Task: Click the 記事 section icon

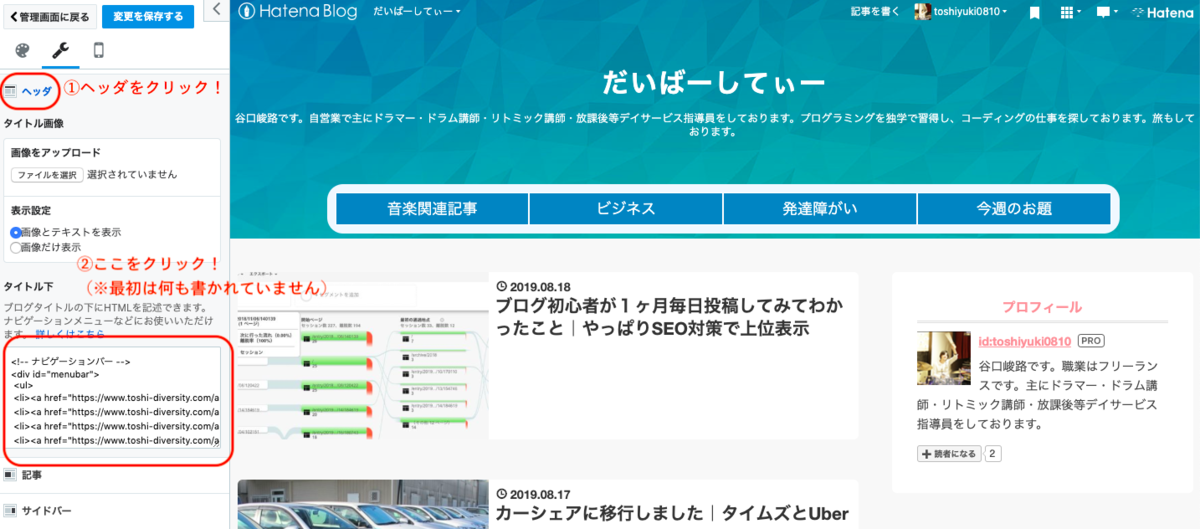Action: click(x=9, y=475)
